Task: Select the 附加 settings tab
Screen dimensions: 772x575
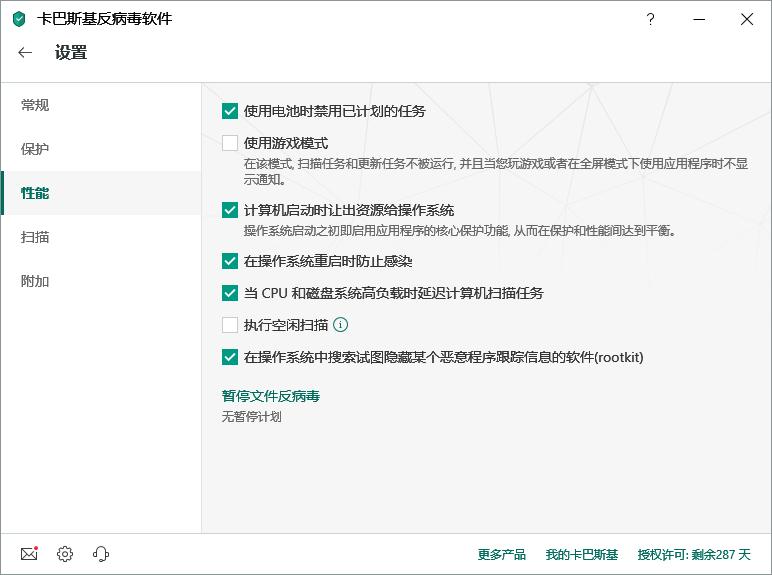Action: 101,281
